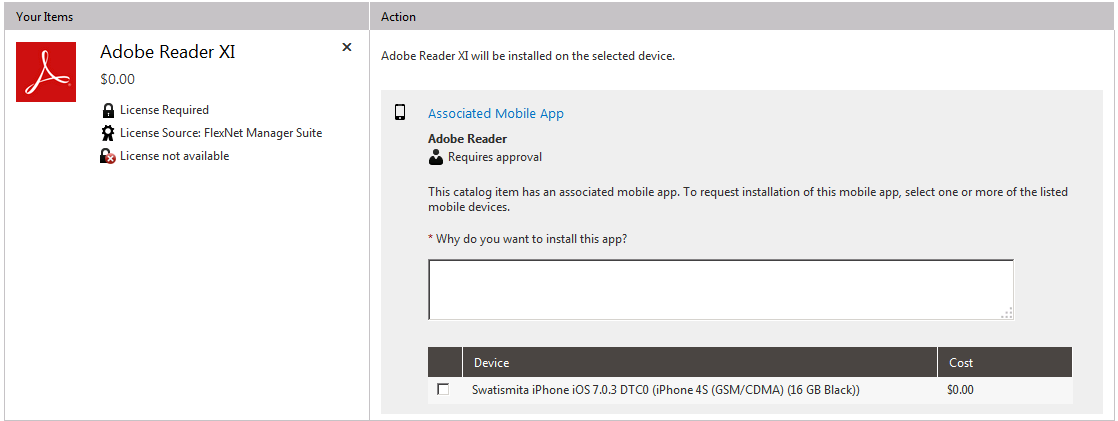Screen dimensions: 1118x421
Task: Click the License Source: FlexNet Manager Suite text
Action: point(220,133)
